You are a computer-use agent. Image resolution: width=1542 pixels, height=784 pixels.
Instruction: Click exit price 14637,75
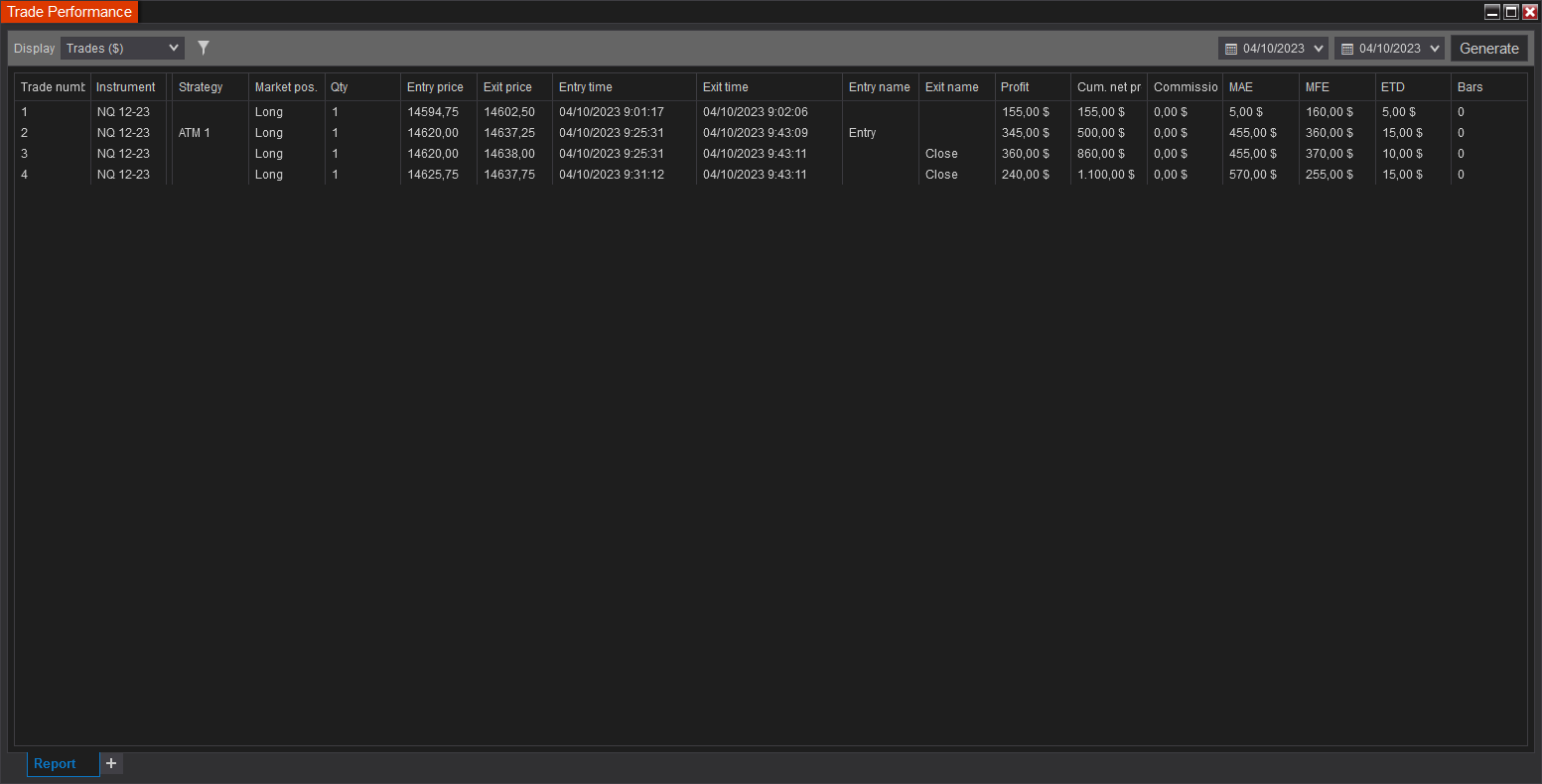(509, 175)
